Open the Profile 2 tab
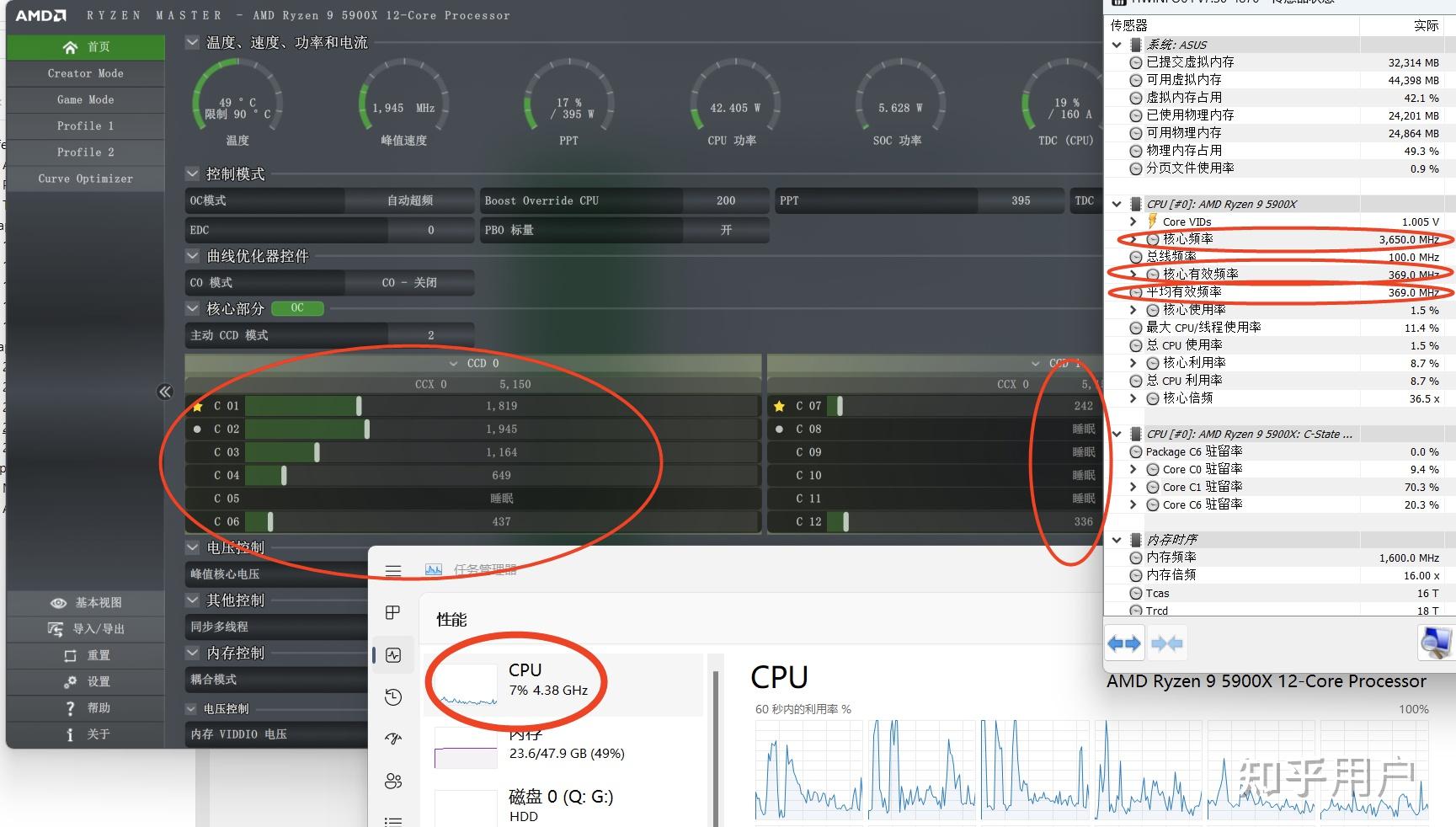The width and height of the screenshot is (1456, 827). point(85,152)
